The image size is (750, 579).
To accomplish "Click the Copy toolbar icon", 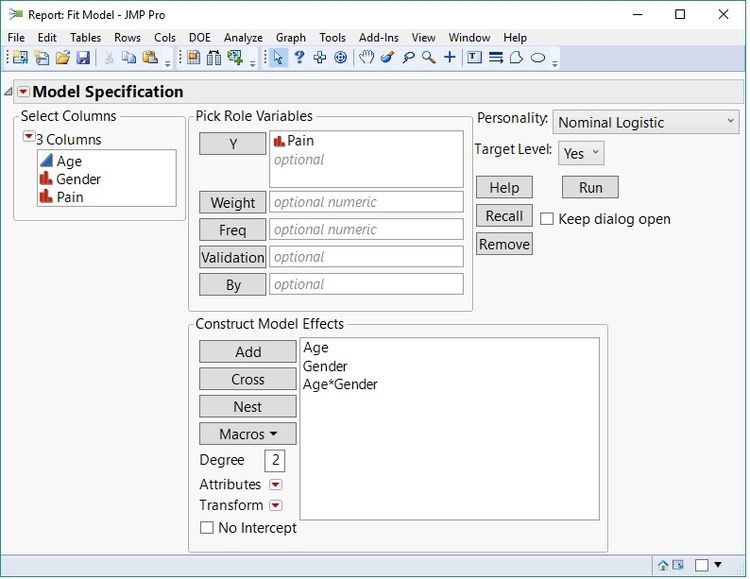I will coord(129,58).
